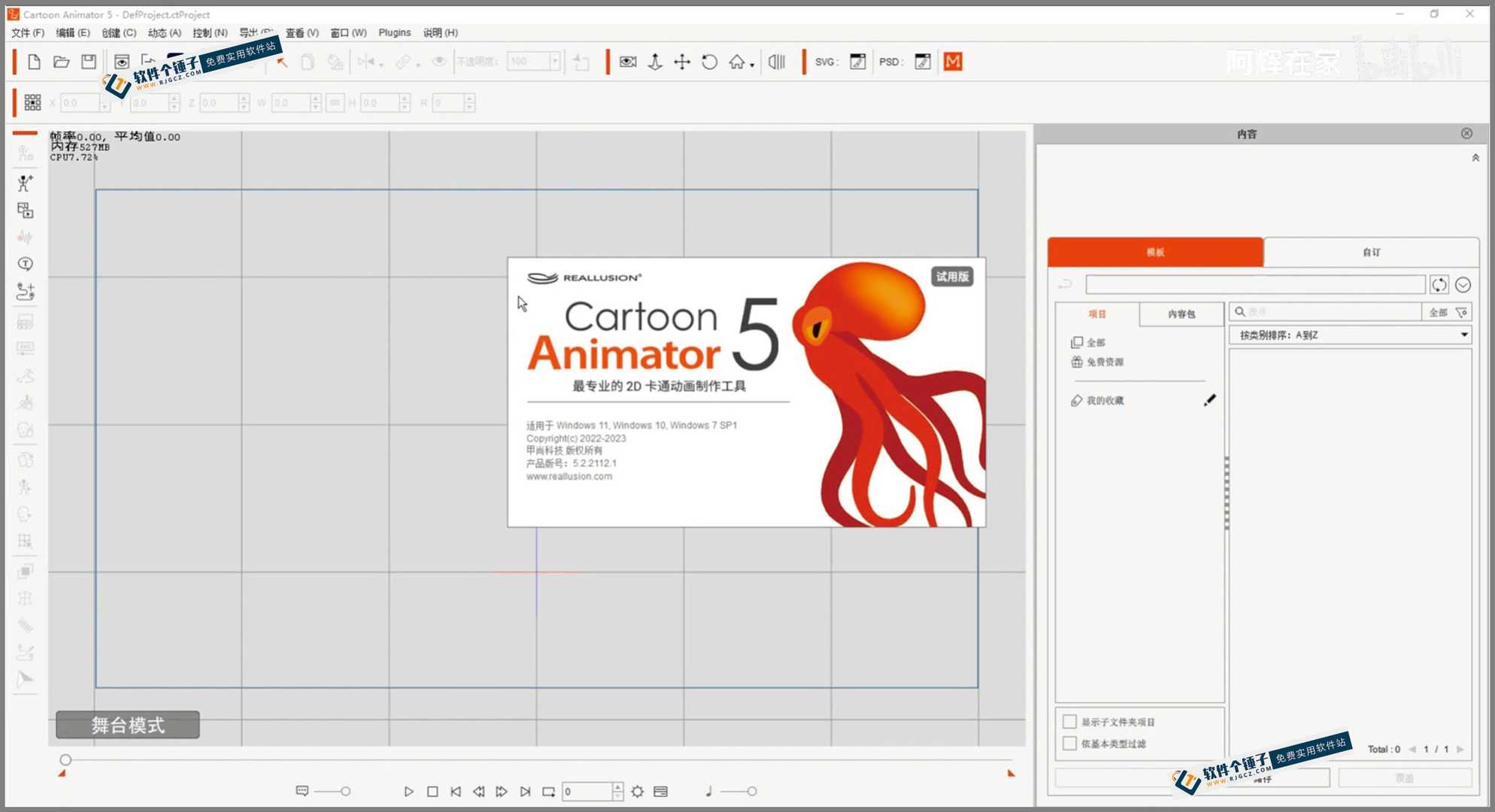Click the timeline scrubber handle
Screen dimensions: 1495x812
65,760
